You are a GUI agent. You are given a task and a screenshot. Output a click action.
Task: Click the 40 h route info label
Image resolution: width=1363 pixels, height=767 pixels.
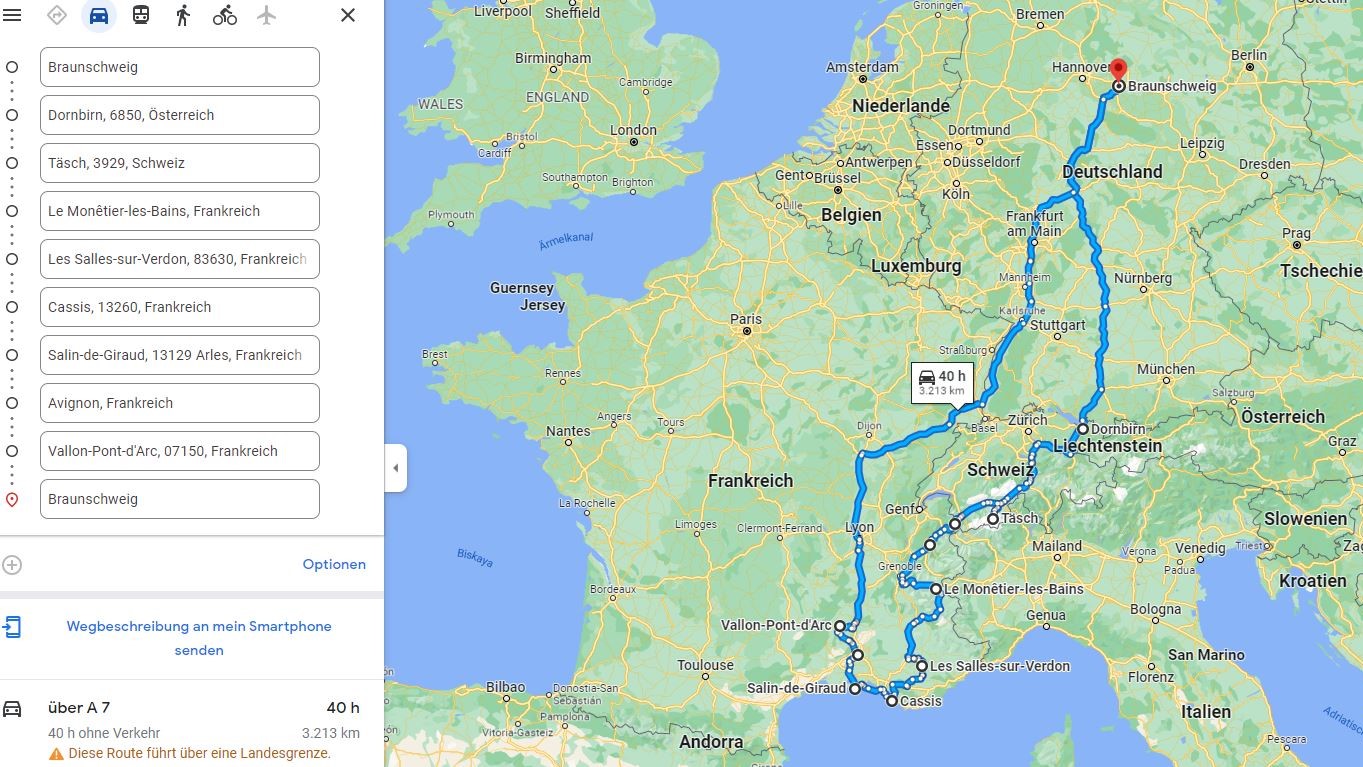tap(942, 383)
